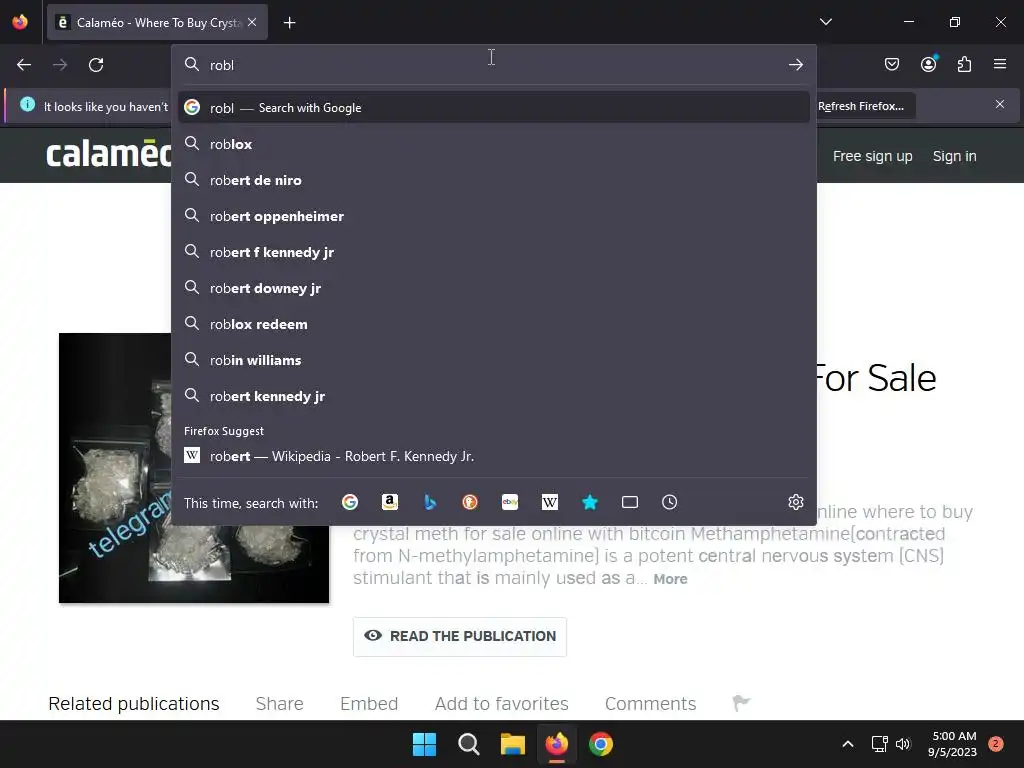
Task: Choose the robert de niro suggestion
Action: click(x=494, y=180)
